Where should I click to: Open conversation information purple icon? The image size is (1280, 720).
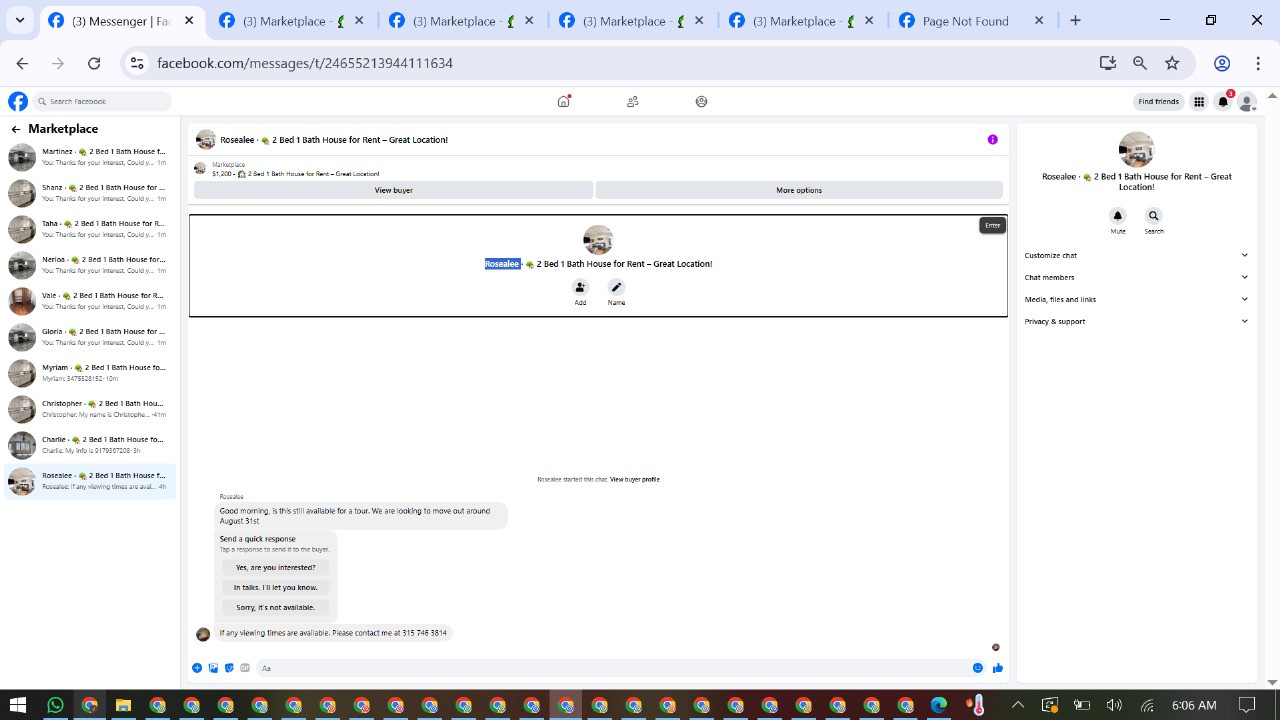point(993,140)
